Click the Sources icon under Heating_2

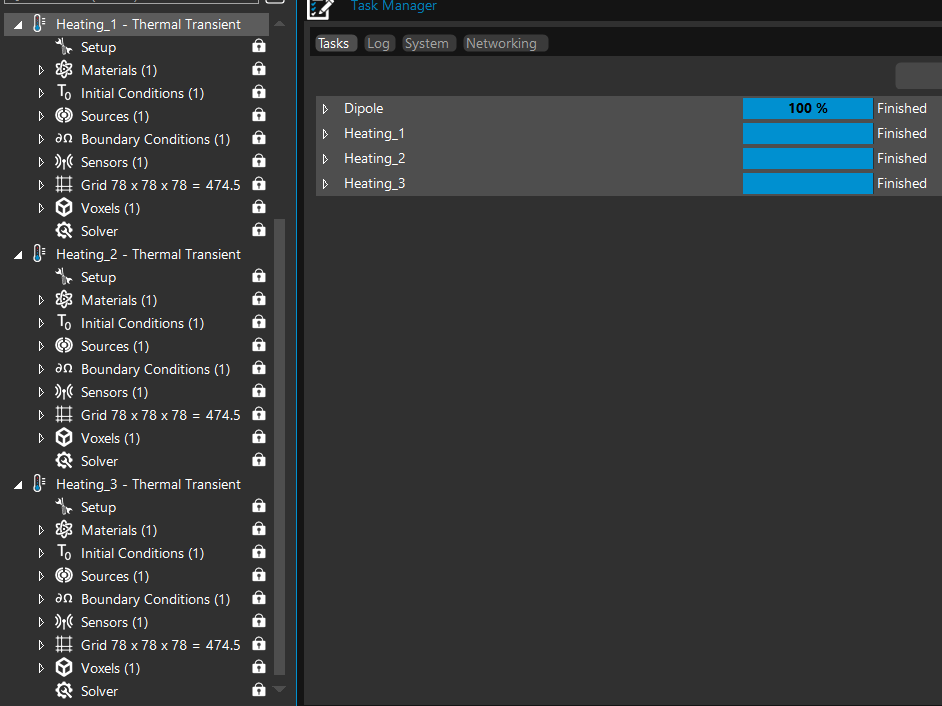(x=64, y=346)
